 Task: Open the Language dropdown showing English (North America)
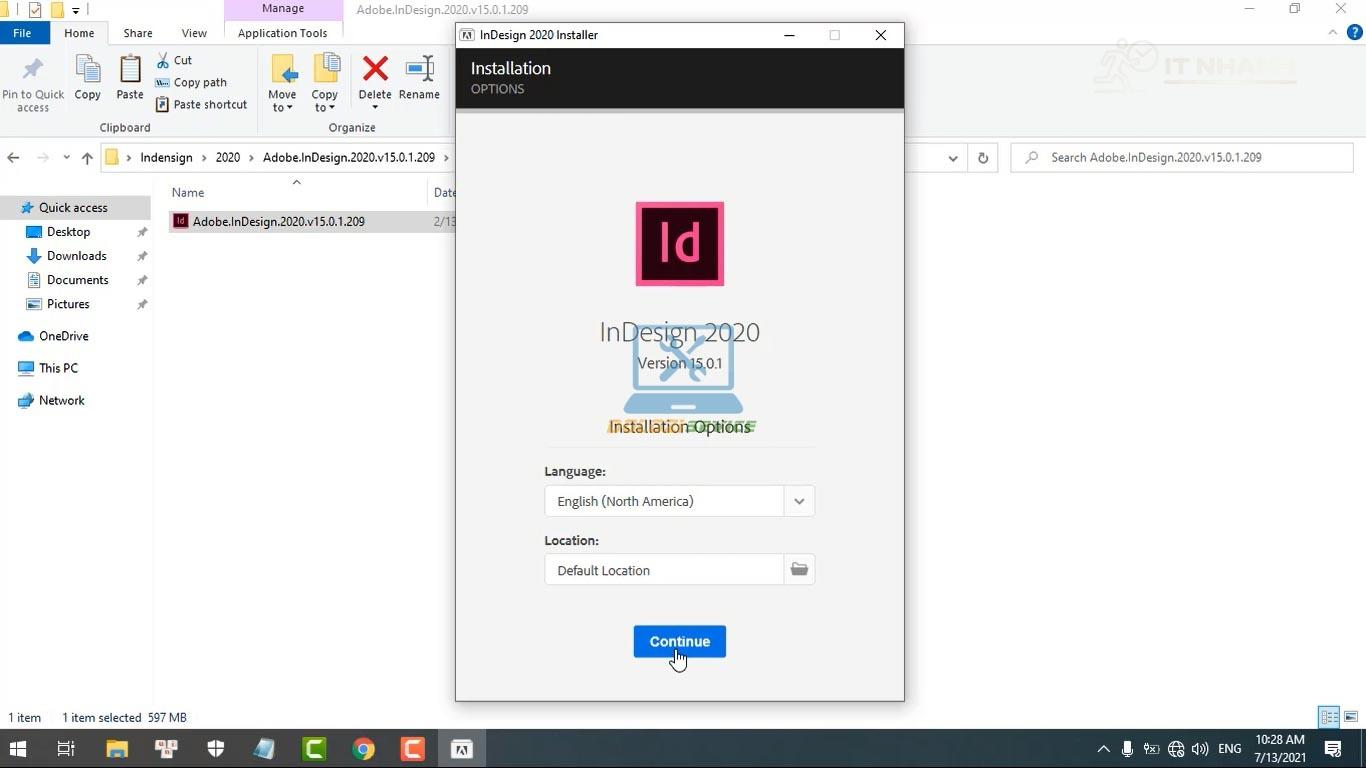(x=798, y=501)
